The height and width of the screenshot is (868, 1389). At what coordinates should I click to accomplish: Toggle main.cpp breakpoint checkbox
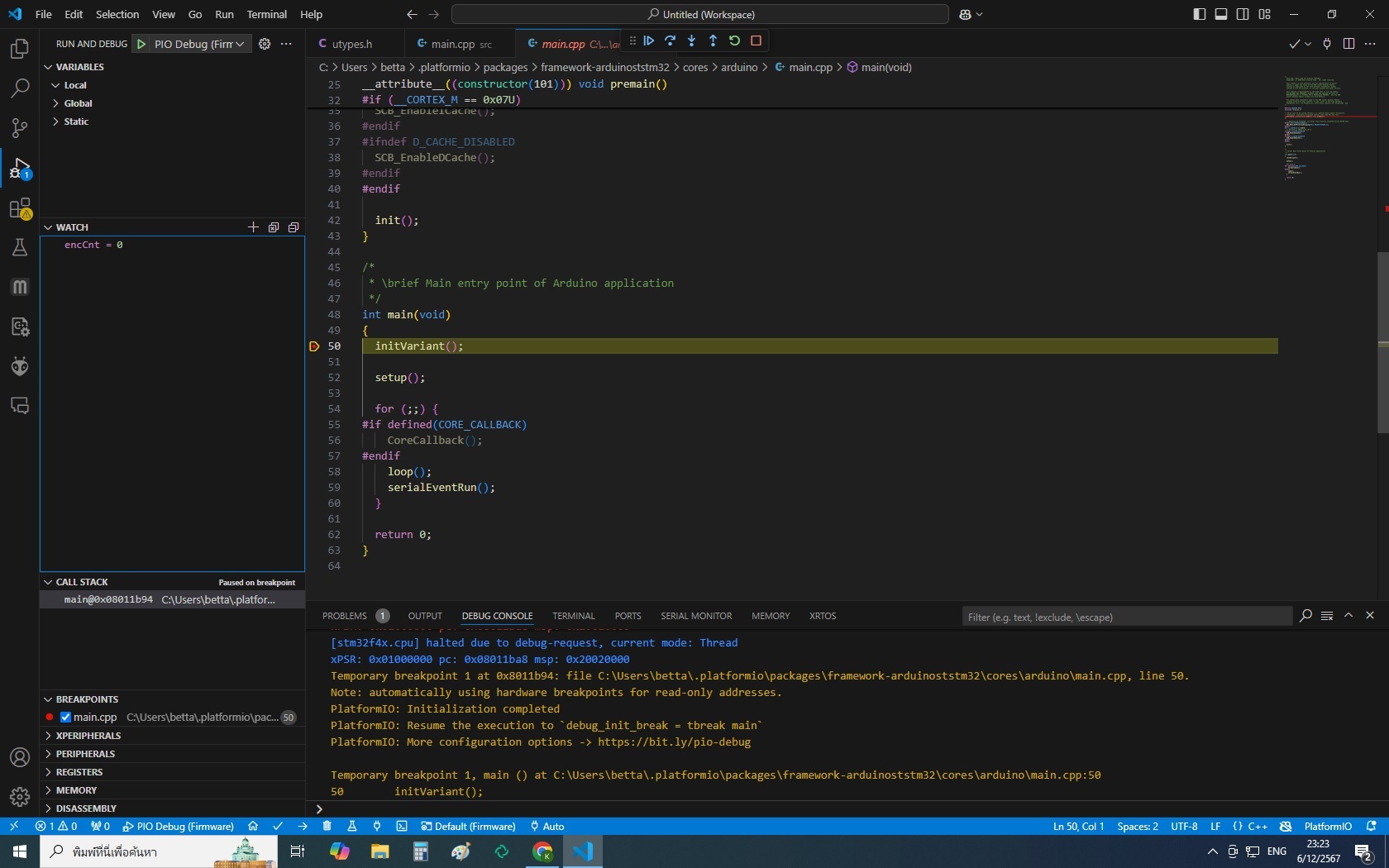click(x=65, y=718)
